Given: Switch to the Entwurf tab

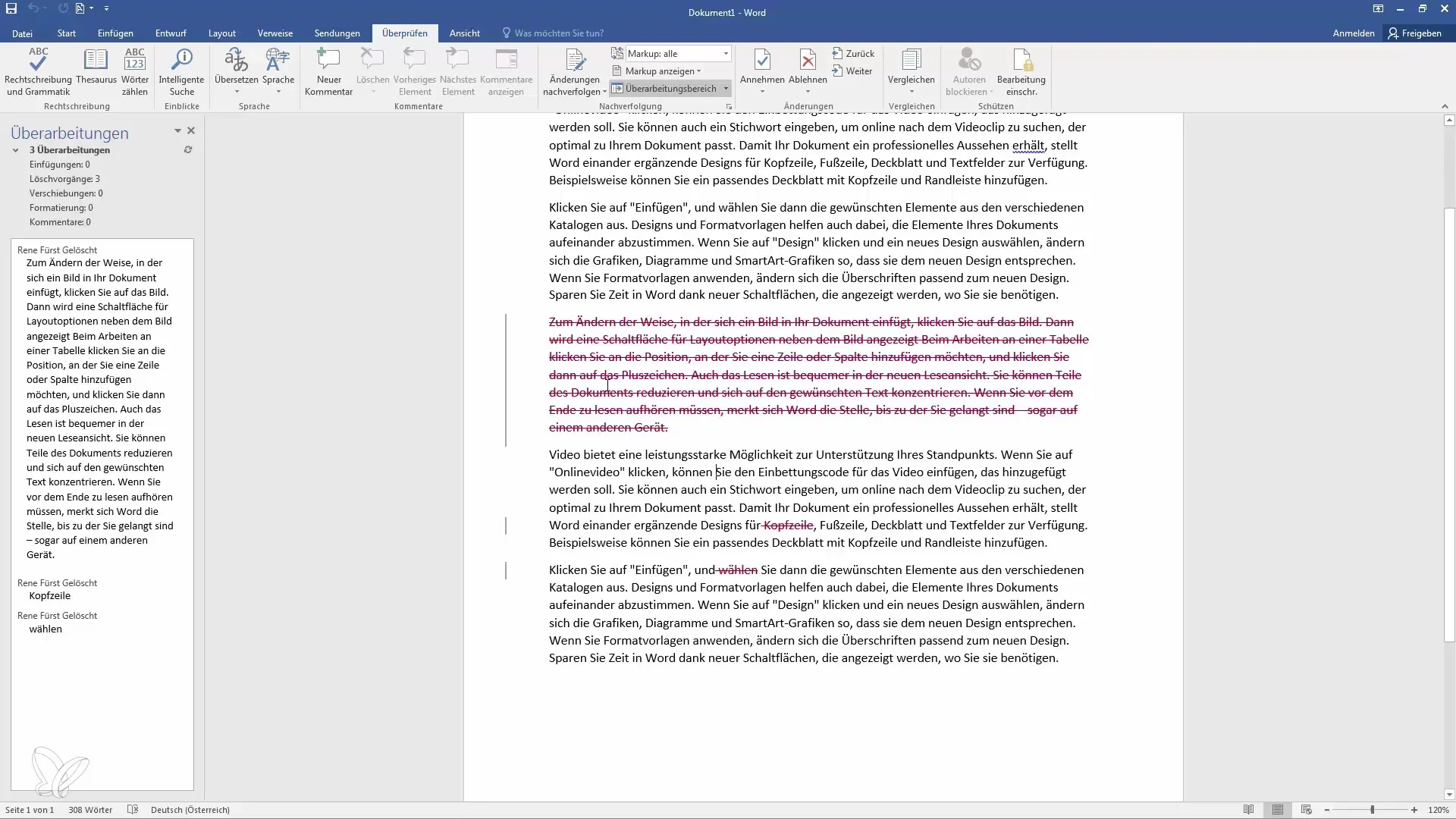Looking at the screenshot, I should tap(171, 33).
